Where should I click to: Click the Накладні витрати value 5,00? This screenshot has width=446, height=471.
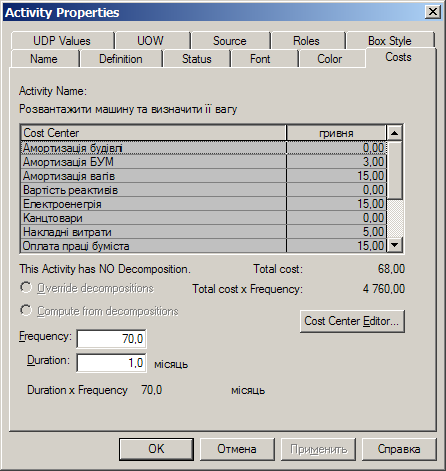pyautogui.click(x=373, y=232)
